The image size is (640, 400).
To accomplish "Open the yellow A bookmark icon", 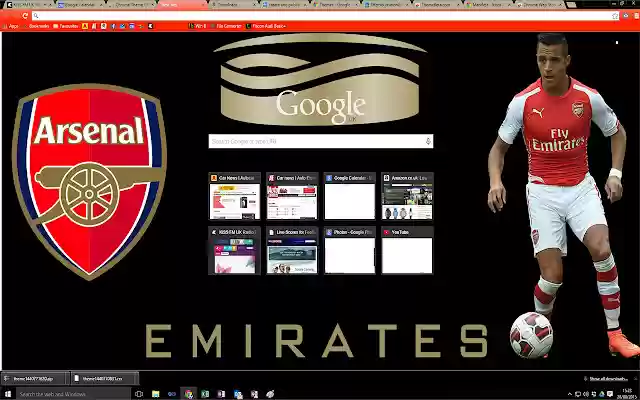I will coord(85,26).
